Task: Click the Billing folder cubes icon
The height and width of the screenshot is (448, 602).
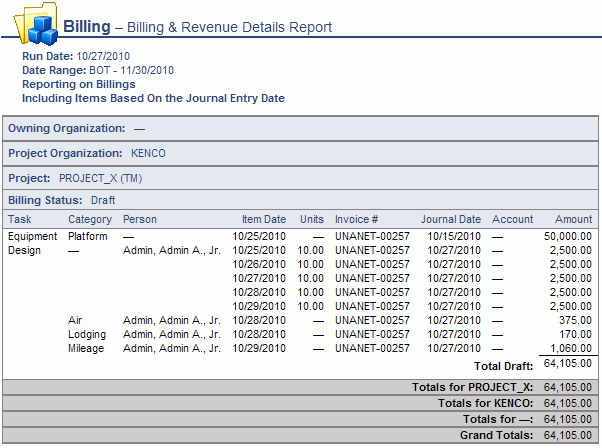Action: (x=36, y=24)
